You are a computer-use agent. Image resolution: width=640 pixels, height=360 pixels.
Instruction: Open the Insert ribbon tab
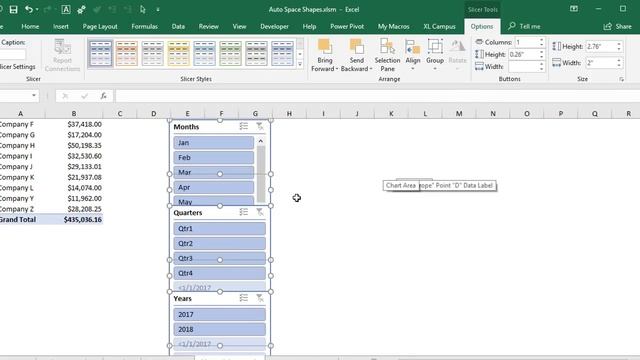(x=61, y=27)
